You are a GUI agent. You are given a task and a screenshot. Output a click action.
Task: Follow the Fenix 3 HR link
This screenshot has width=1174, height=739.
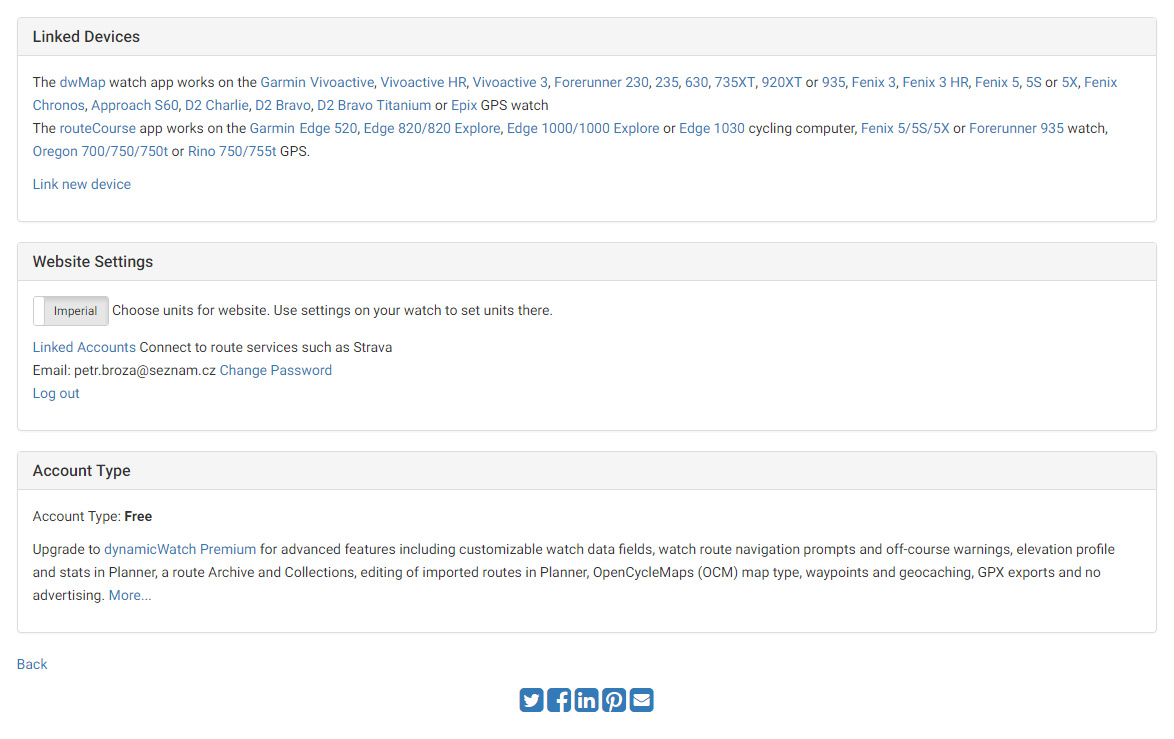[935, 82]
